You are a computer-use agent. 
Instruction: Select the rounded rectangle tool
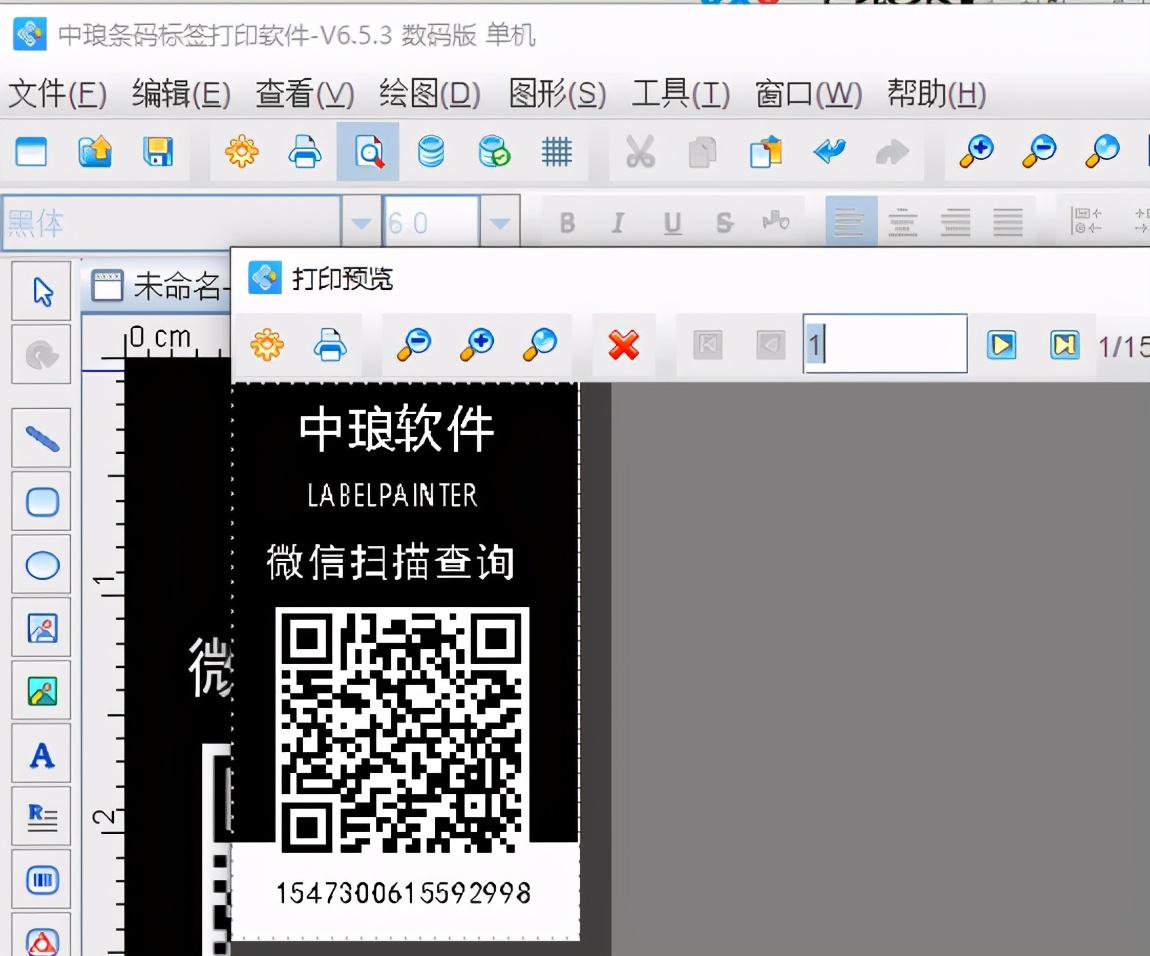pos(40,502)
